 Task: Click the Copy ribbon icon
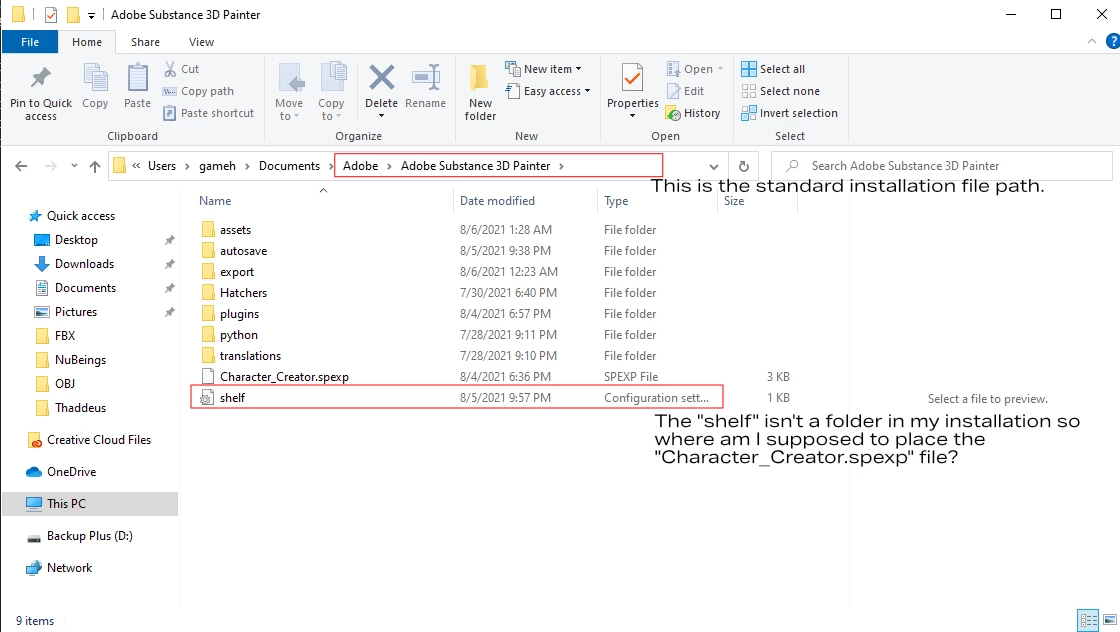click(95, 78)
